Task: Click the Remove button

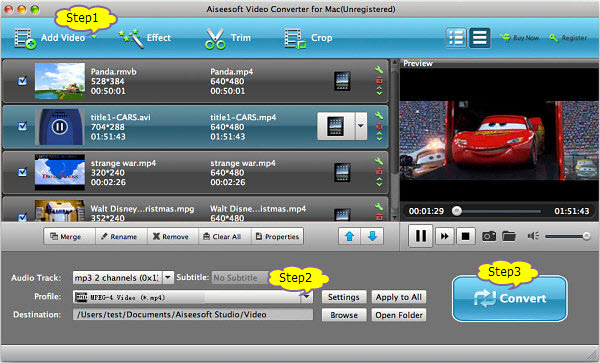Action: click(x=172, y=236)
